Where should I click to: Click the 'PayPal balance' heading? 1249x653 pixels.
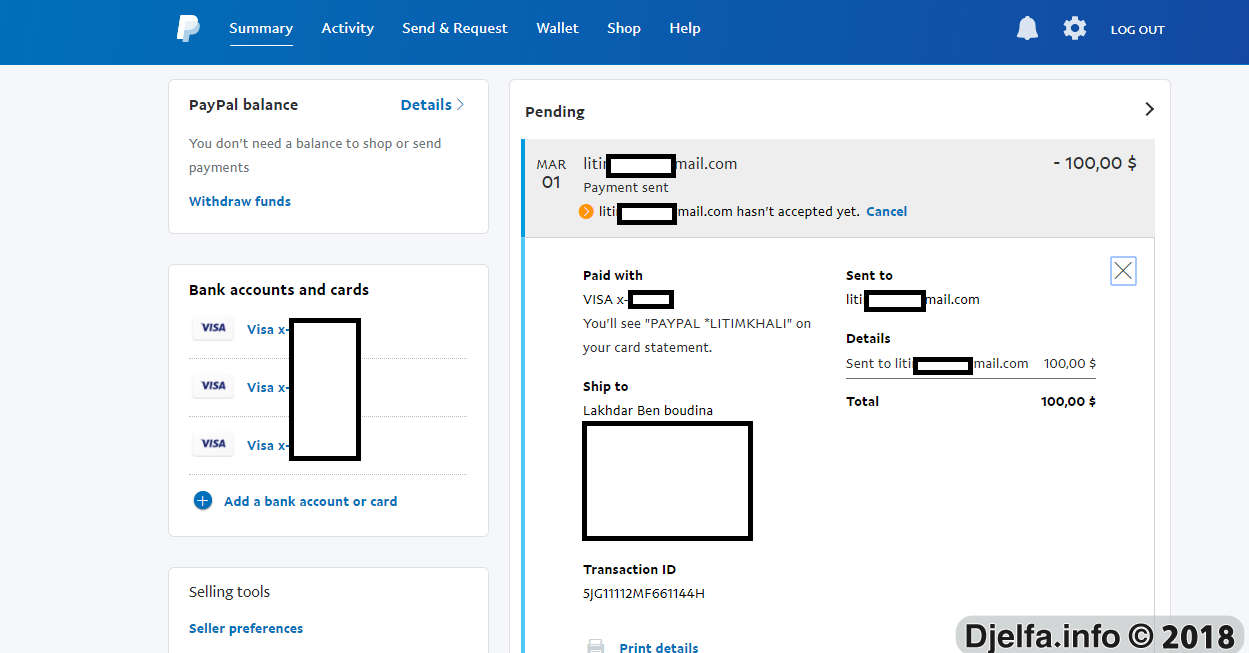click(x=243, y=104)
